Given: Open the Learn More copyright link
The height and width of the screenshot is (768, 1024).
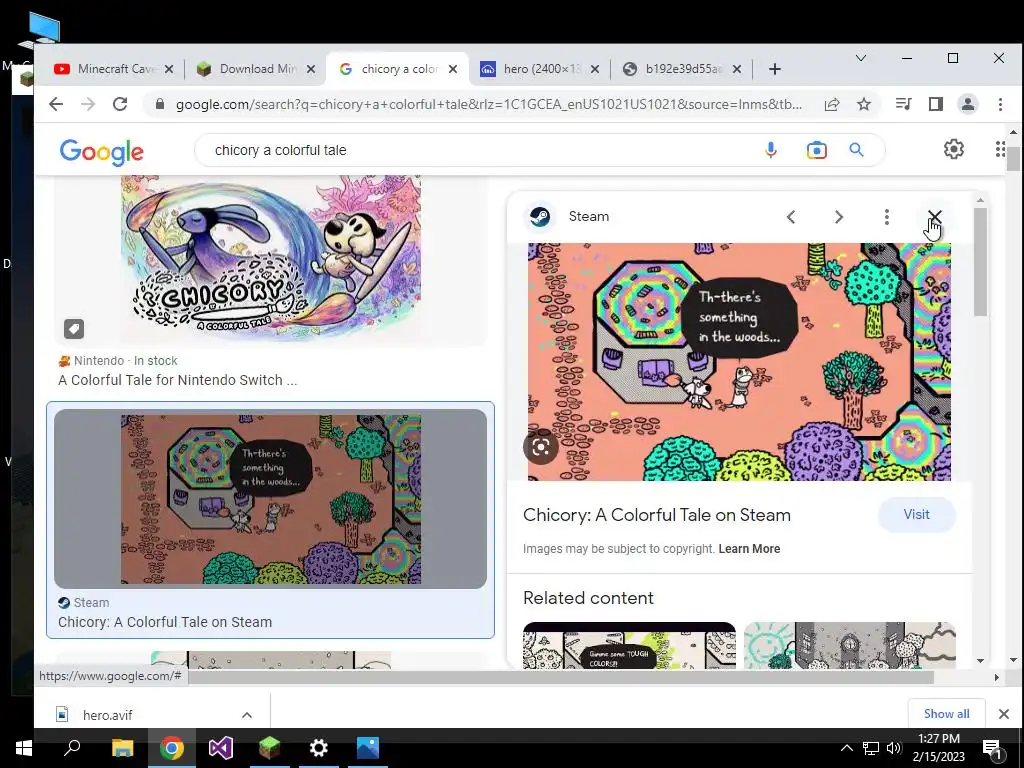Looking at the screenshot, I should [749, 549].
